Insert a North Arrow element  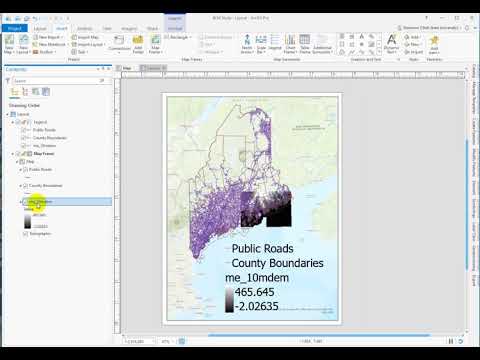pos(247,44)
